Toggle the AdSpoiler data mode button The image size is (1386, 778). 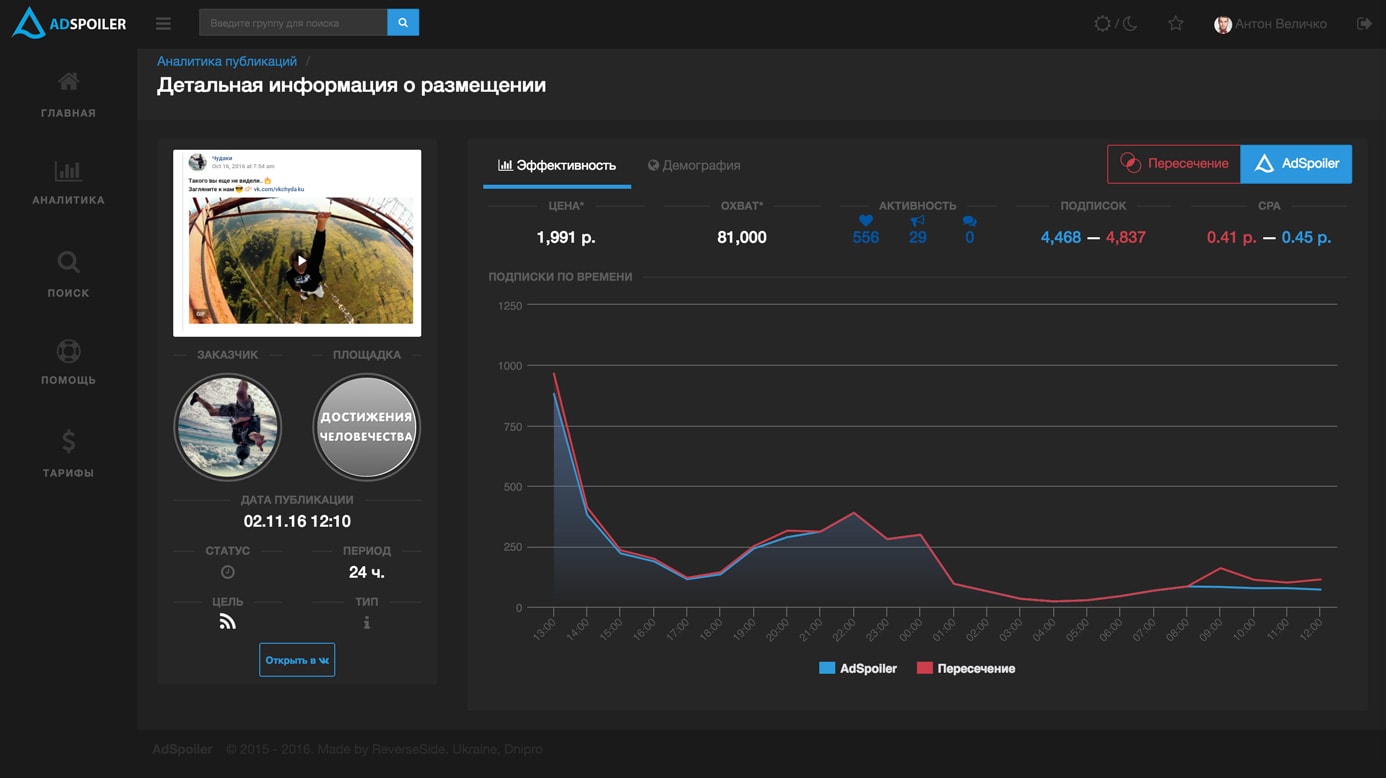pyautogui.click(x=1296, y=164)
